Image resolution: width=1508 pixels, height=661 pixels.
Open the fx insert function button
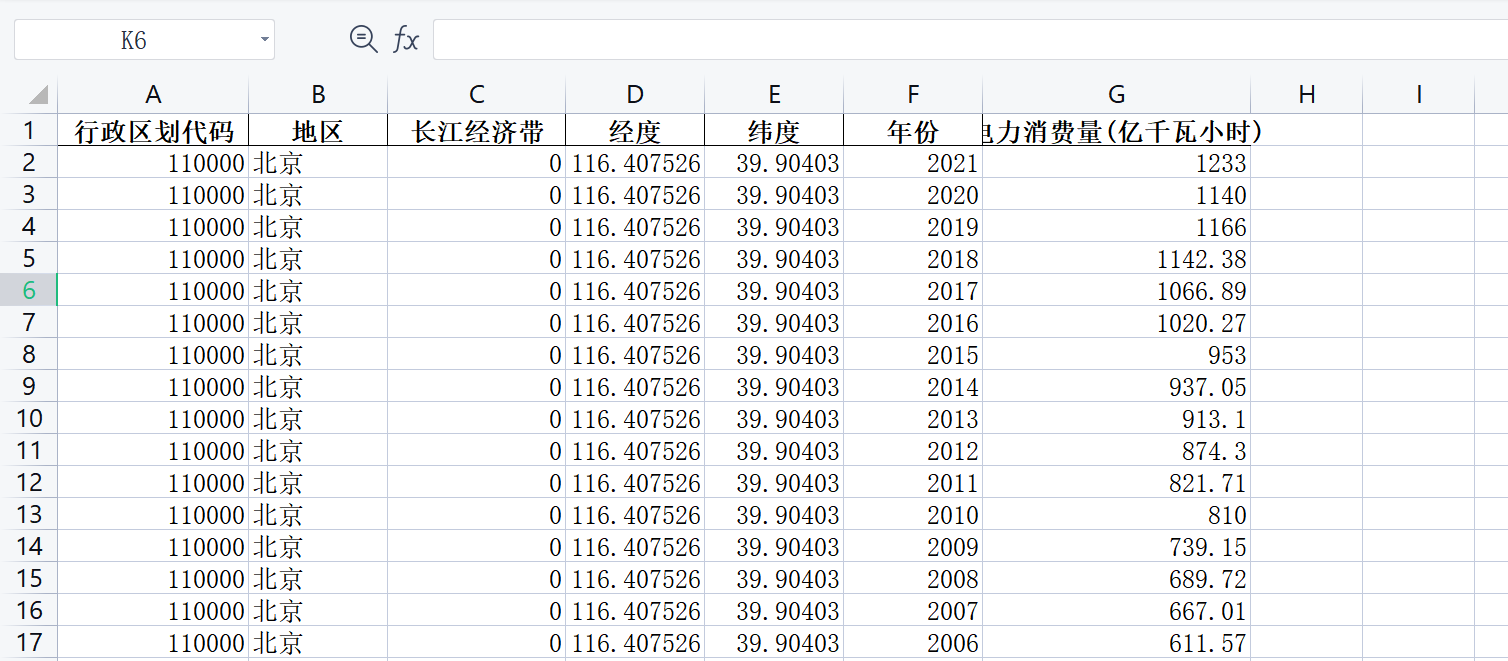tap(405, 40)
